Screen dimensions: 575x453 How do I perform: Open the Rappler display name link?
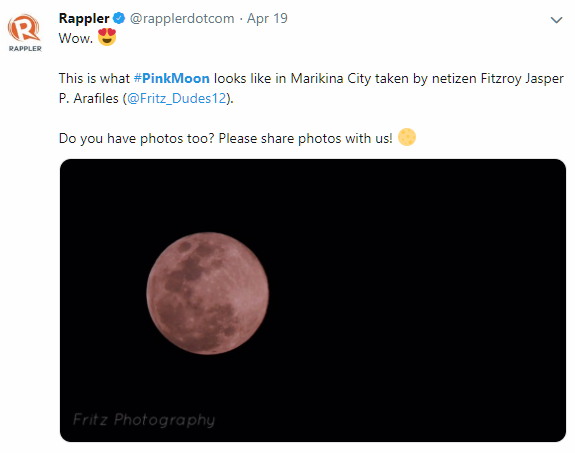[x=84, y=18]
